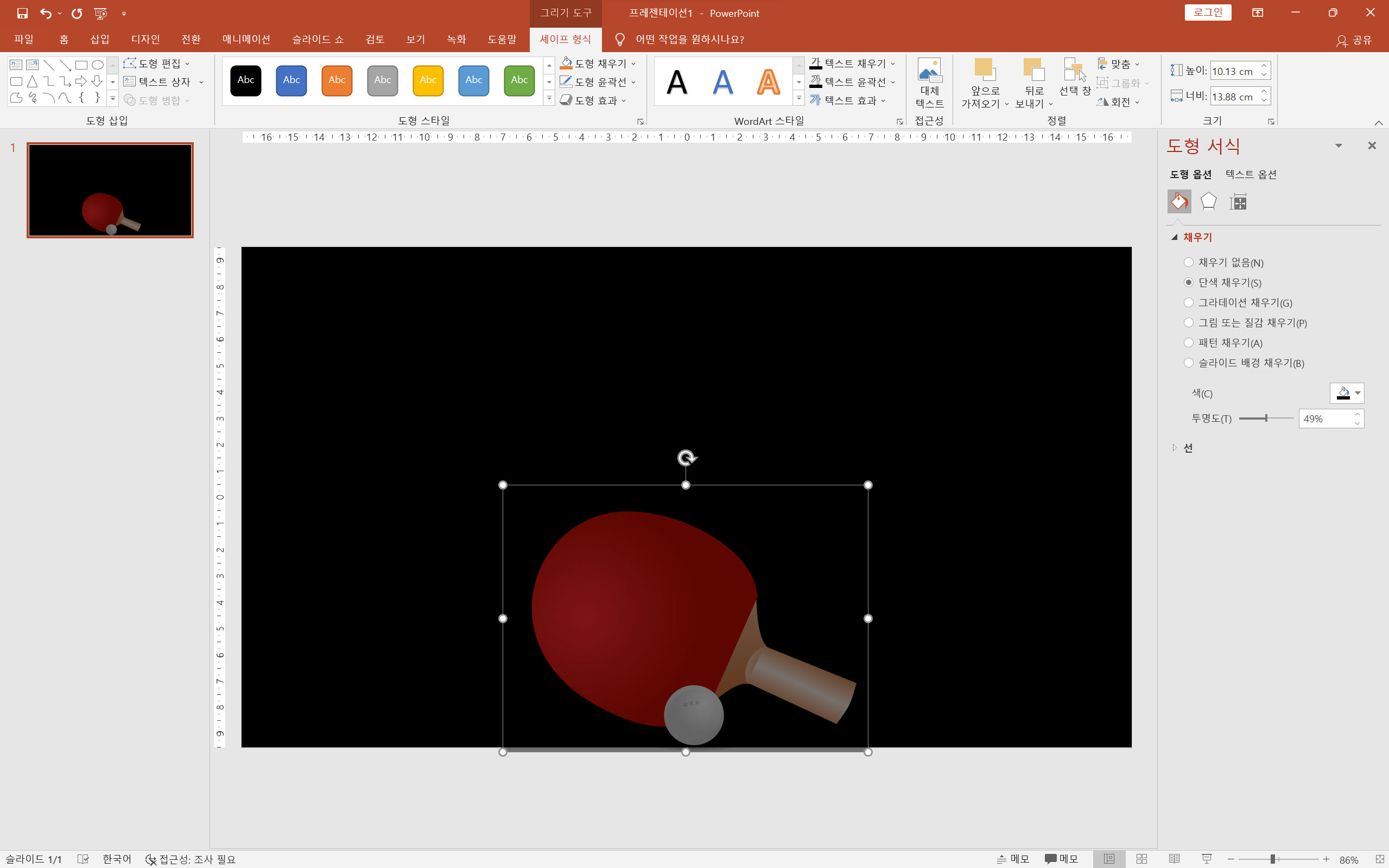Click the Save icon in quick access toolbar
This screenshot has width=1389, height=868.
click(x=22, y=13)
